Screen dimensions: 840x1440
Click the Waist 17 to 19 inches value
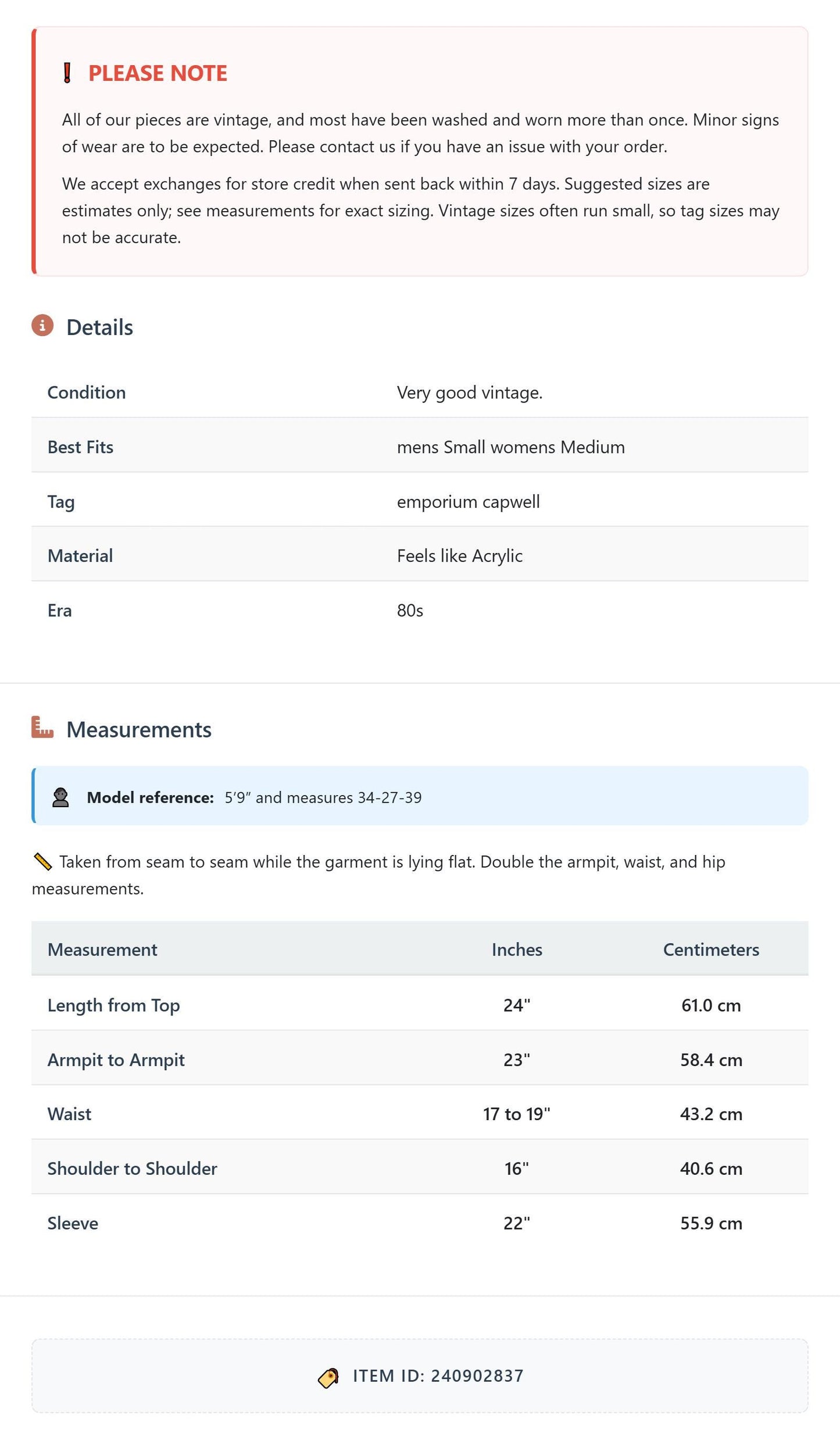[x=517, y=1114]
